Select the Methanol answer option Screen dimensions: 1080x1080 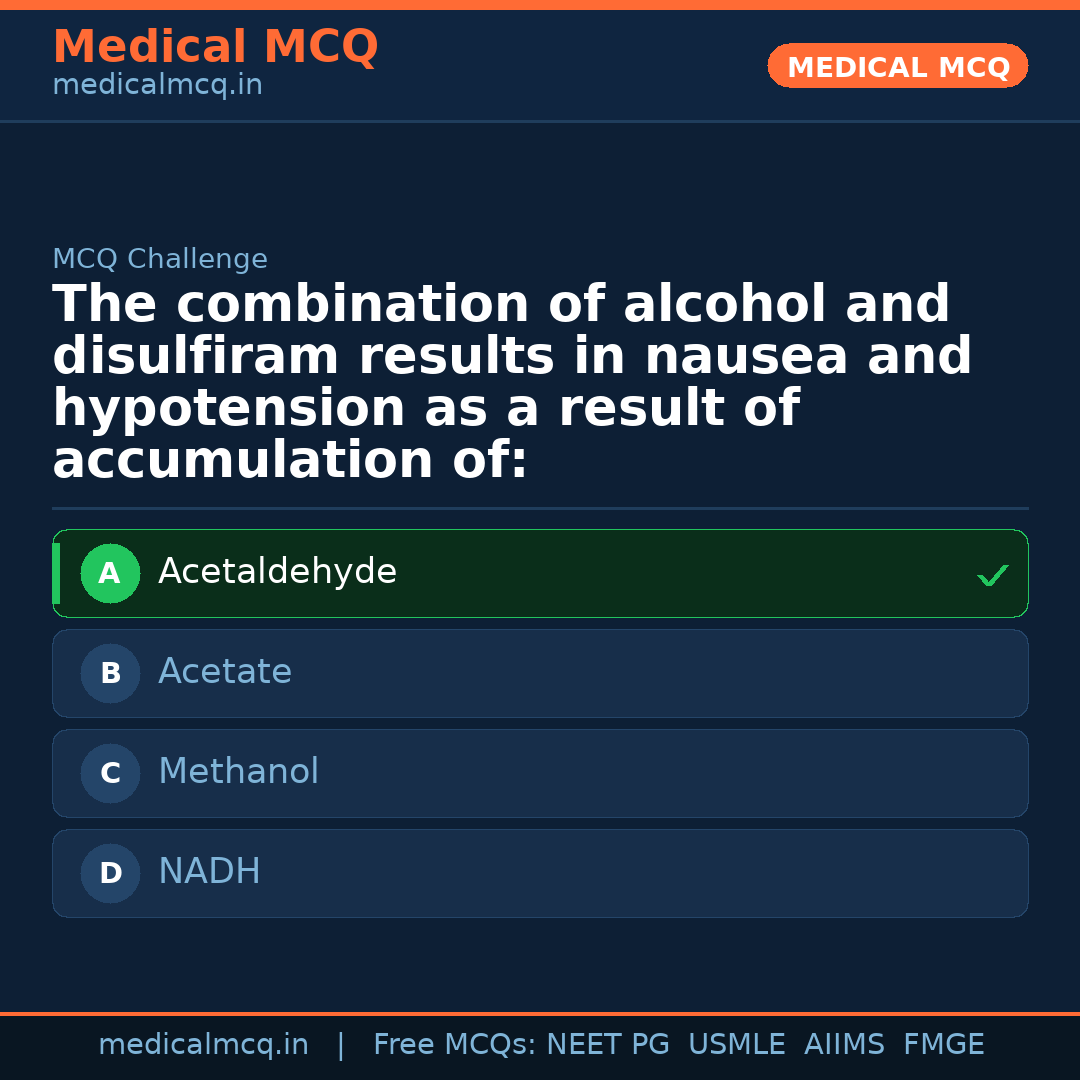[540, 773]
